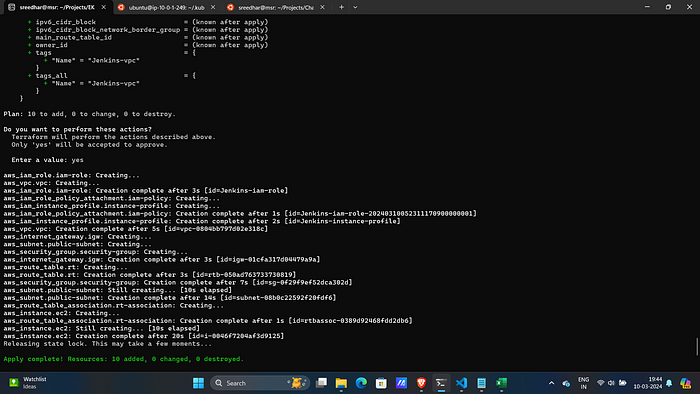This screenshot has width=700, height=394.
Task: Launch Brave browser from the taskbar
Action: pyautogui.click(x=421, y=383)
